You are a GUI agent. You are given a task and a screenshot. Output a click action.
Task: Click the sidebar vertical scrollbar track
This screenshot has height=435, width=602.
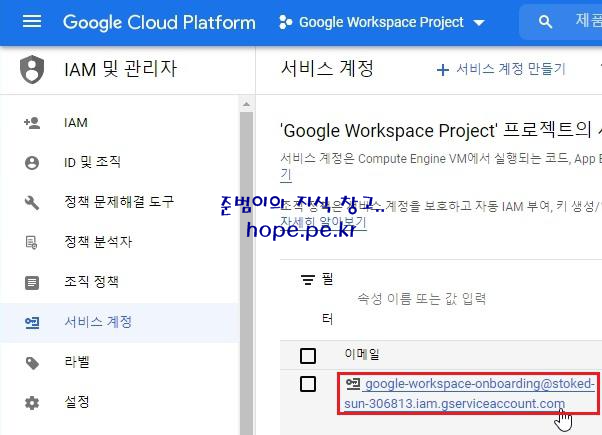point(246,273)
